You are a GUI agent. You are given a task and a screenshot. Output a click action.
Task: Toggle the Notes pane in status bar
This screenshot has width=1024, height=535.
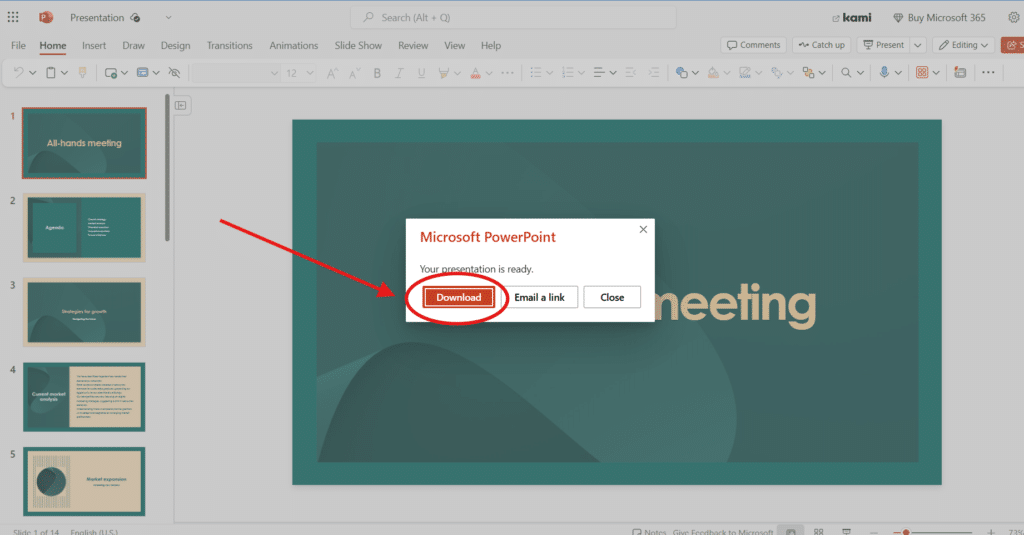(x=649, y=532)
